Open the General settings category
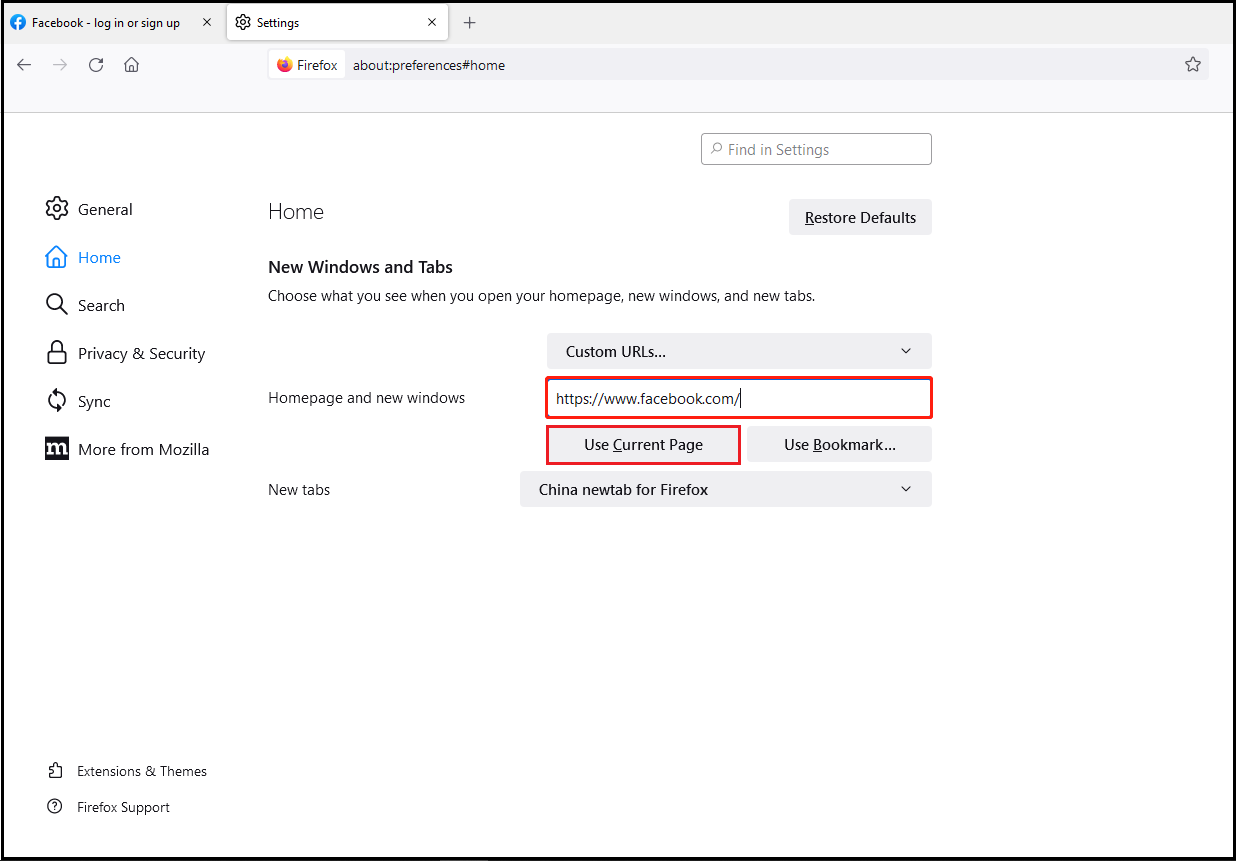Screen dimensions: 1236x861 pyautogui.click(x=89, y=209)
